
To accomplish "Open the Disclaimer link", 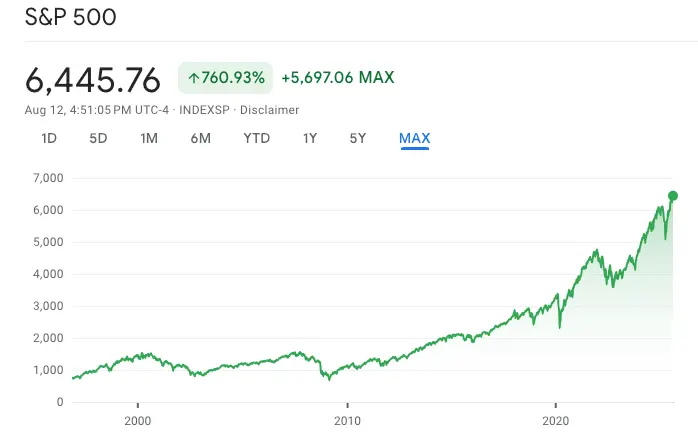I will click(x=270, y=110).
